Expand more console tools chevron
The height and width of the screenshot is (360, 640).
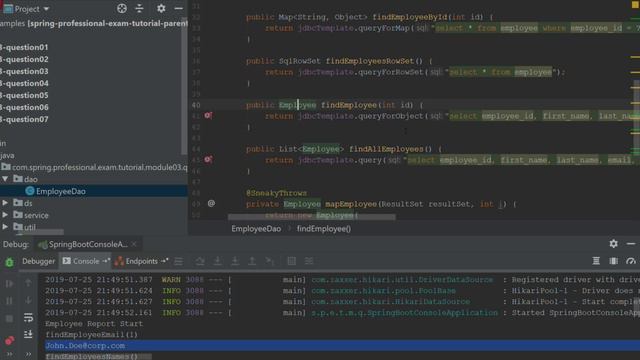[28, 354]
